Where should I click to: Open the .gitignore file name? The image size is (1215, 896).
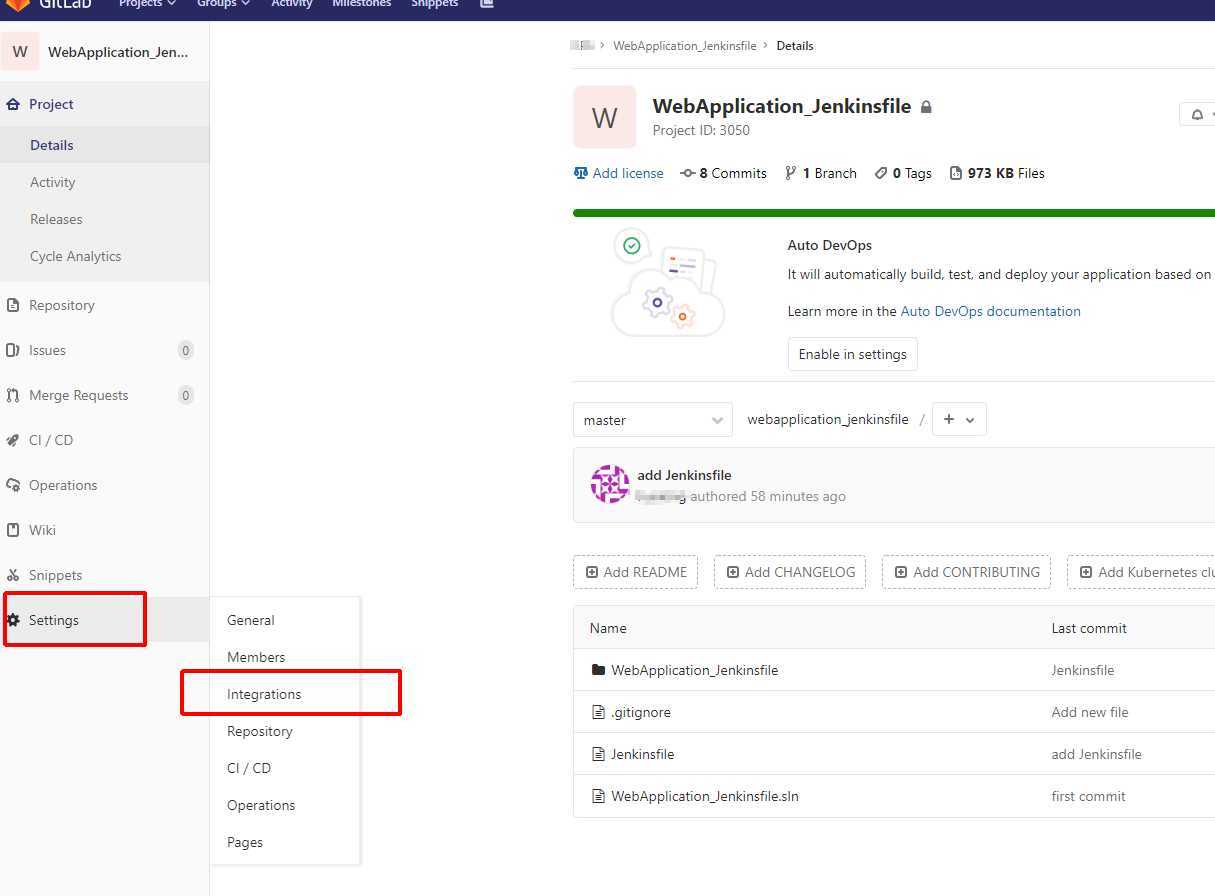coord(641,712)
